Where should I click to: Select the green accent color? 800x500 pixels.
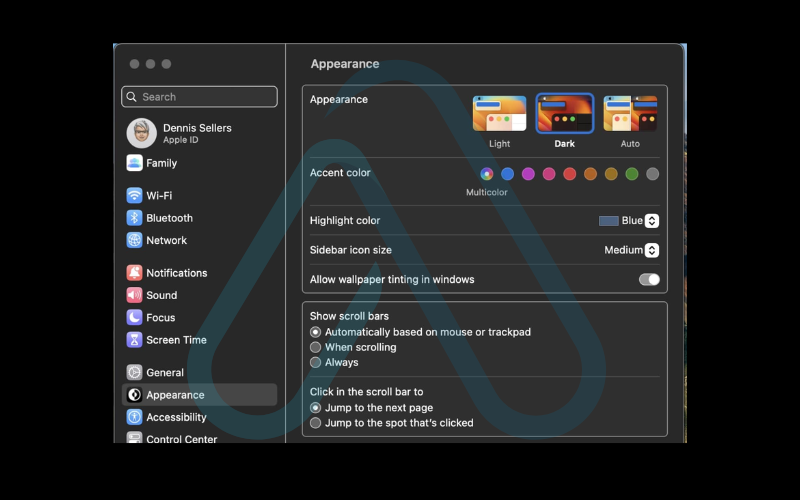[632, 174]
